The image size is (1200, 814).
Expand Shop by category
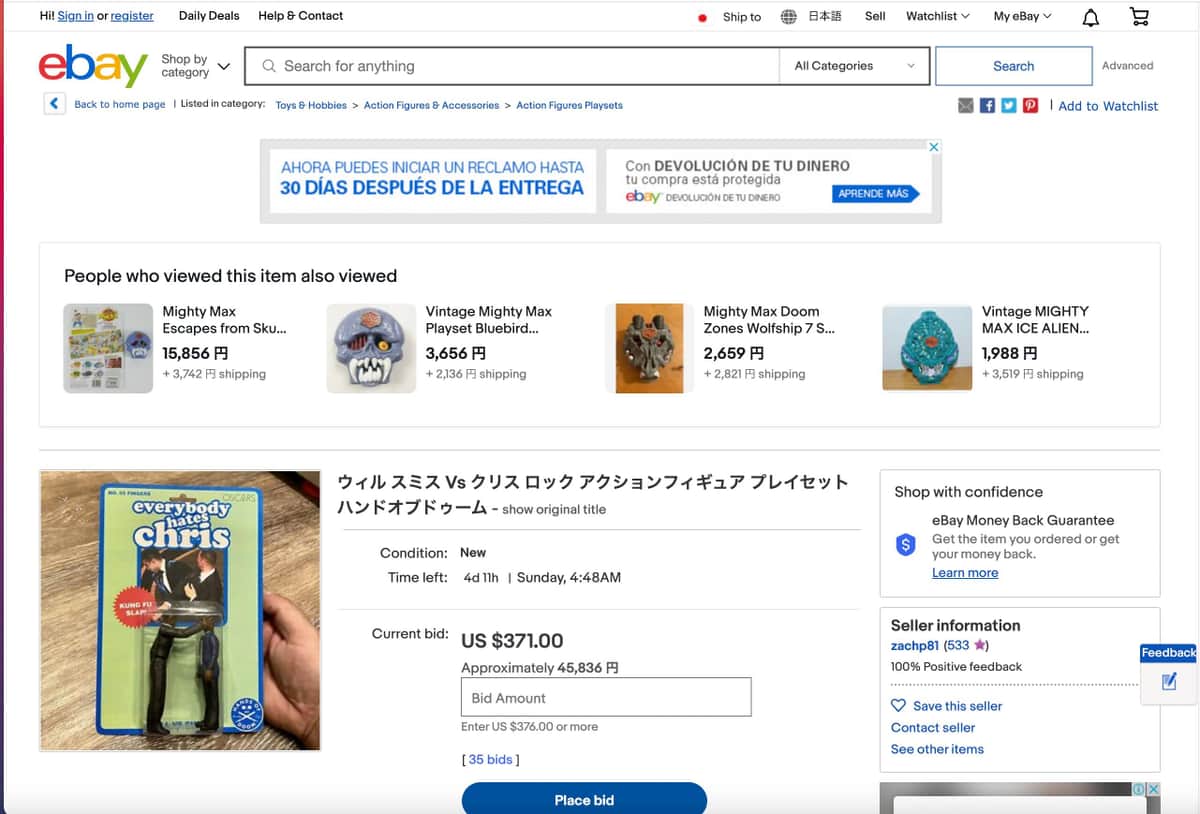(x=196, y=66)
